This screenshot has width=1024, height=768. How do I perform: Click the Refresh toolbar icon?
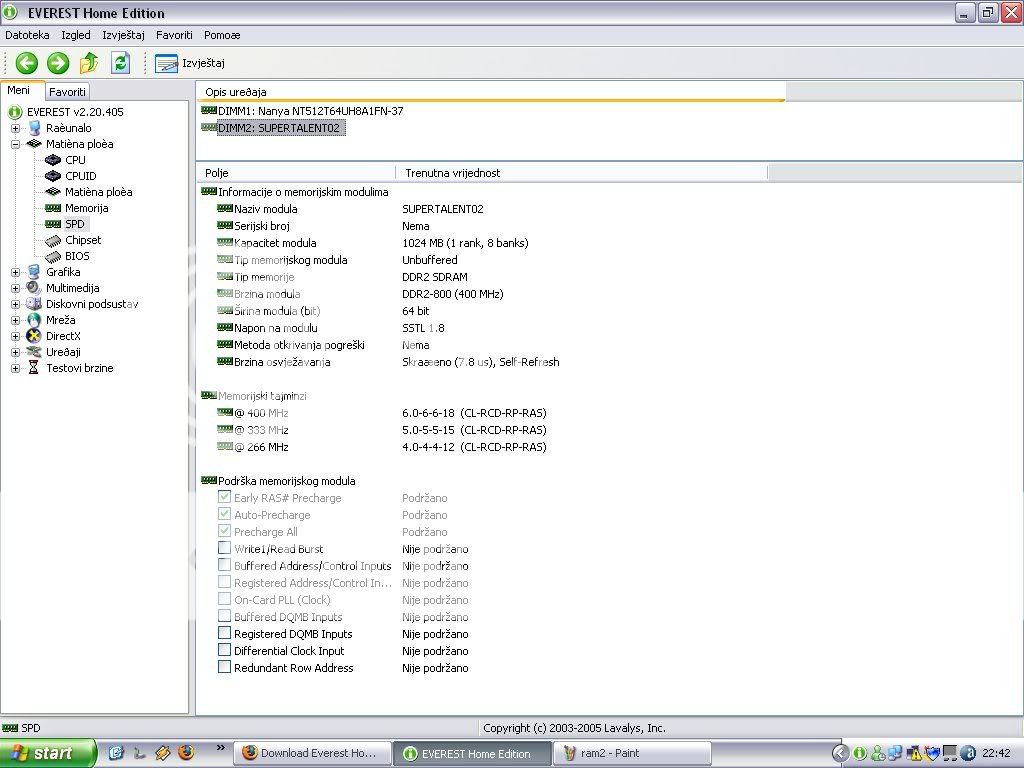121,63
